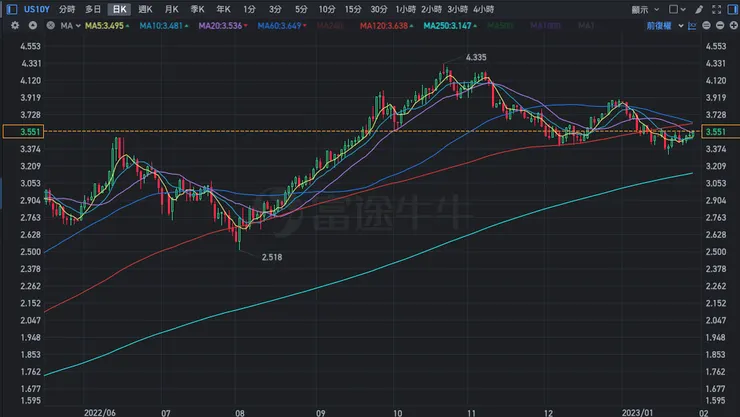
Task: Choose the 1分 one-minute interval
Action: [249, 9]
